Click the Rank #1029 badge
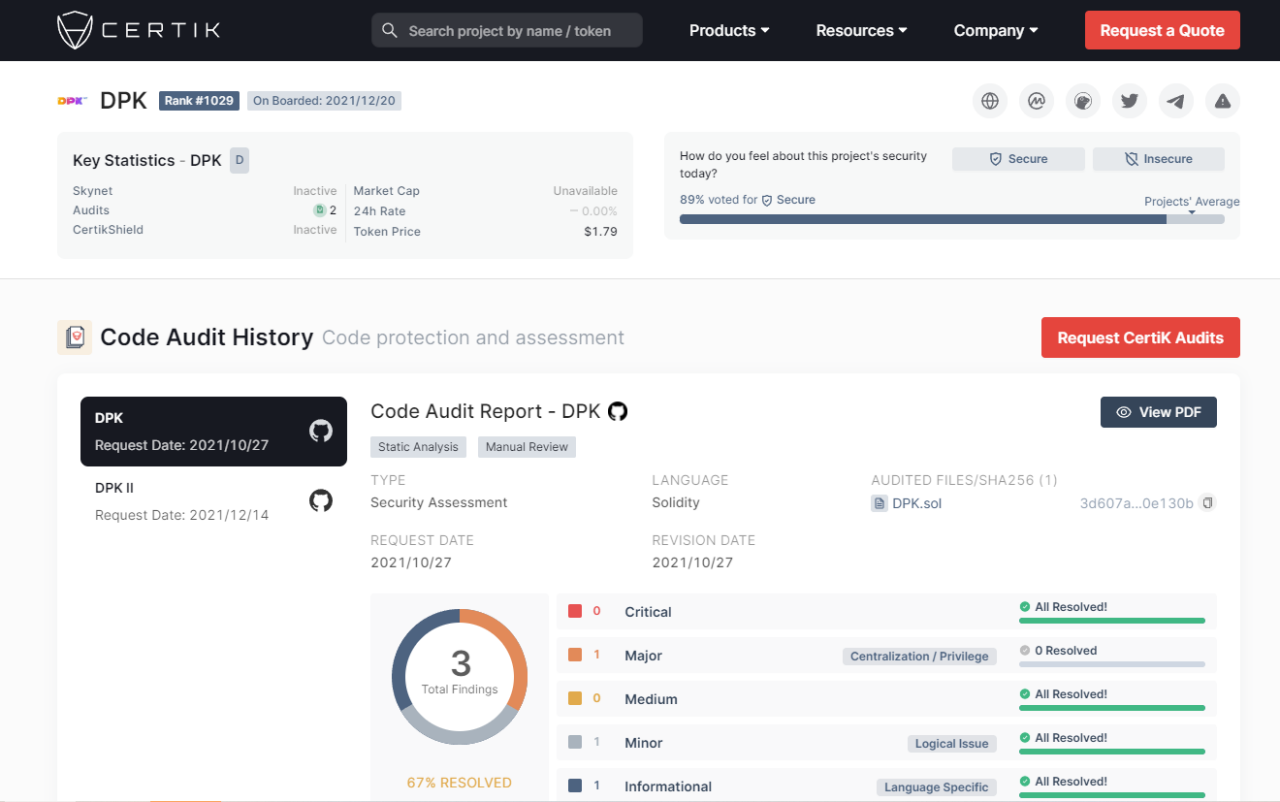The height and width of the screenshot is (802, 1280). point(199,100)
